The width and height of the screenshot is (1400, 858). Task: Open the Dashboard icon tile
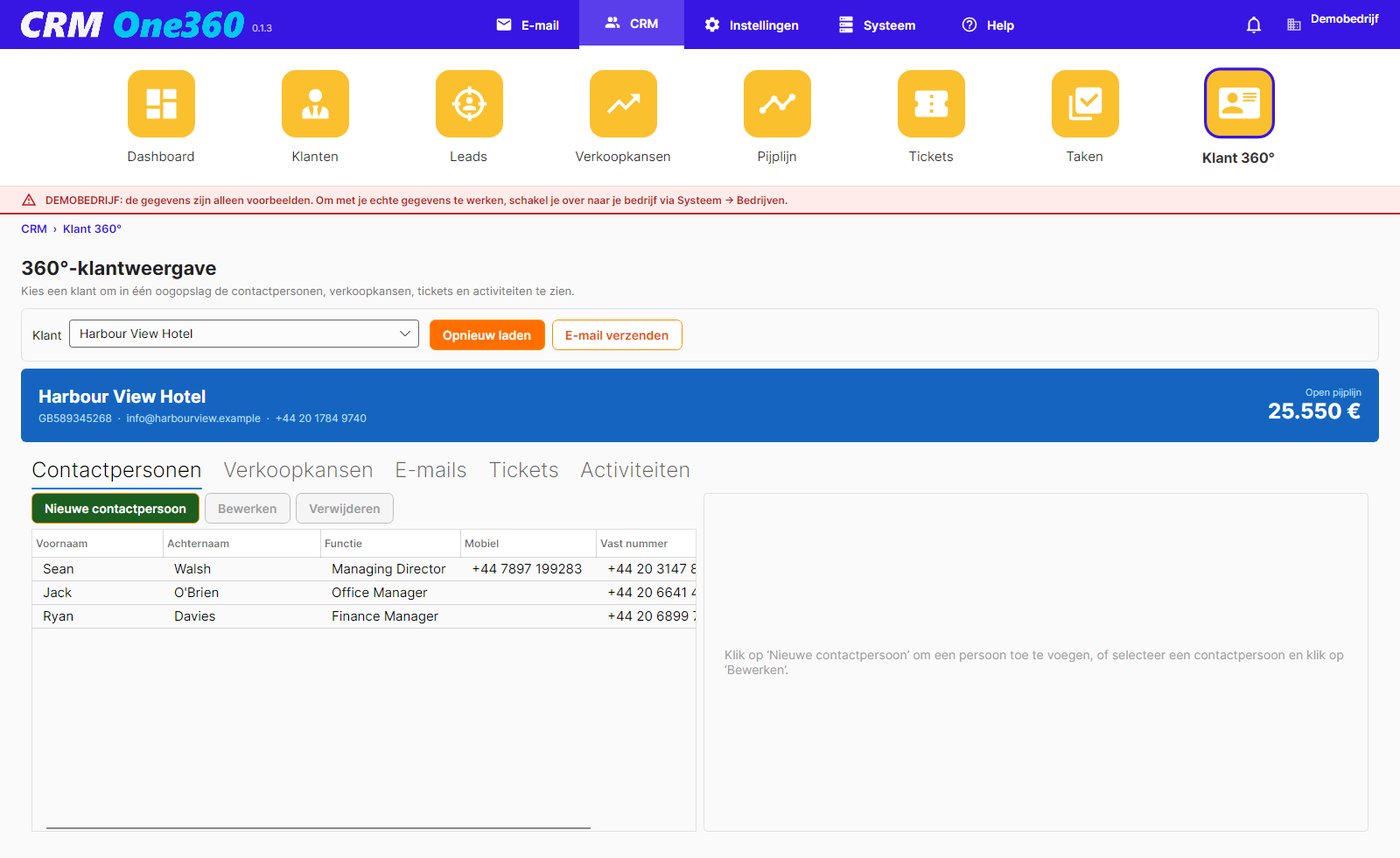point(161,104)
